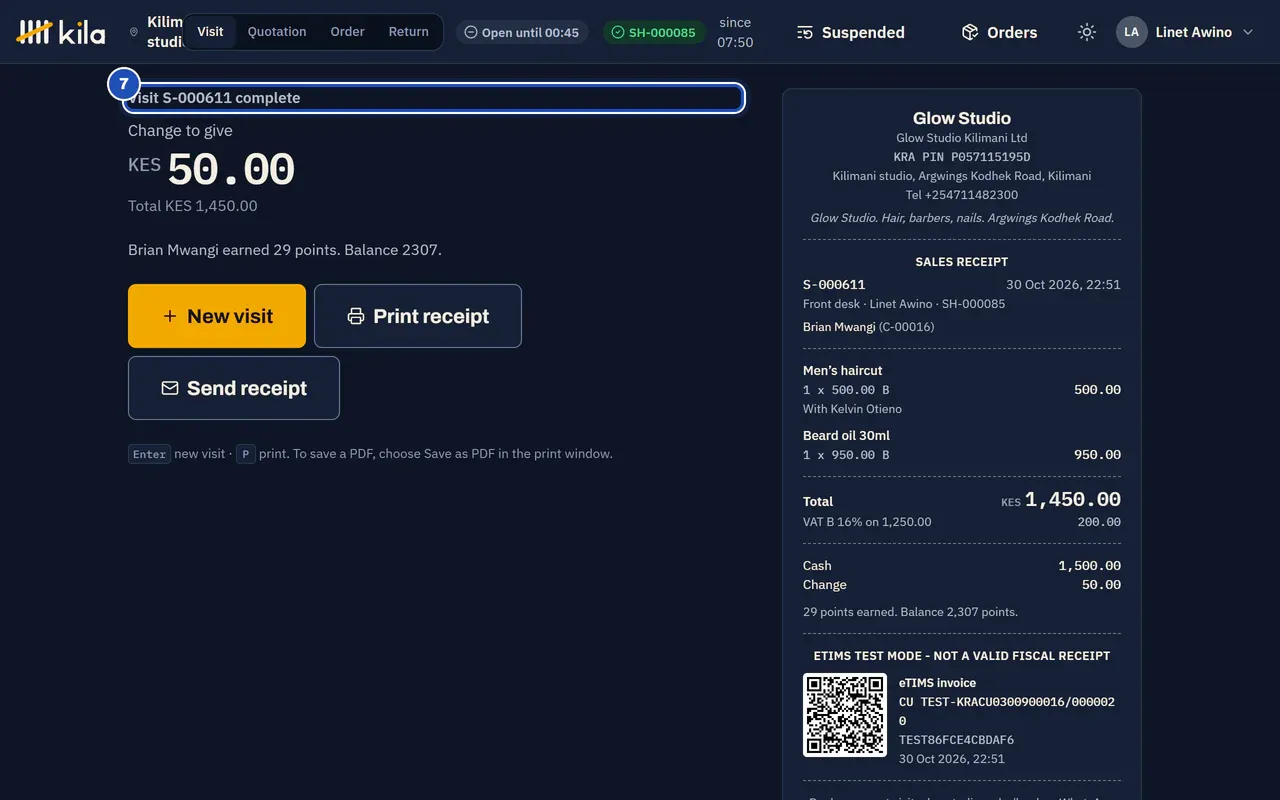Start a New visit

coord(217,316)
